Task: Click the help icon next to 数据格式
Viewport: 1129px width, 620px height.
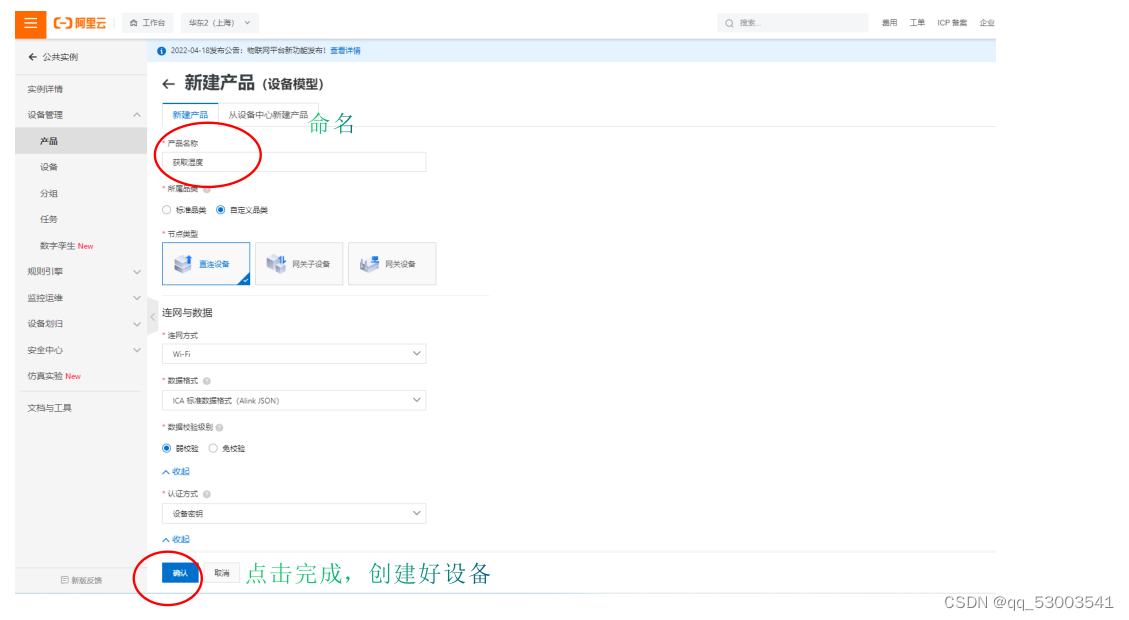Action: click(x=207, y=381)
